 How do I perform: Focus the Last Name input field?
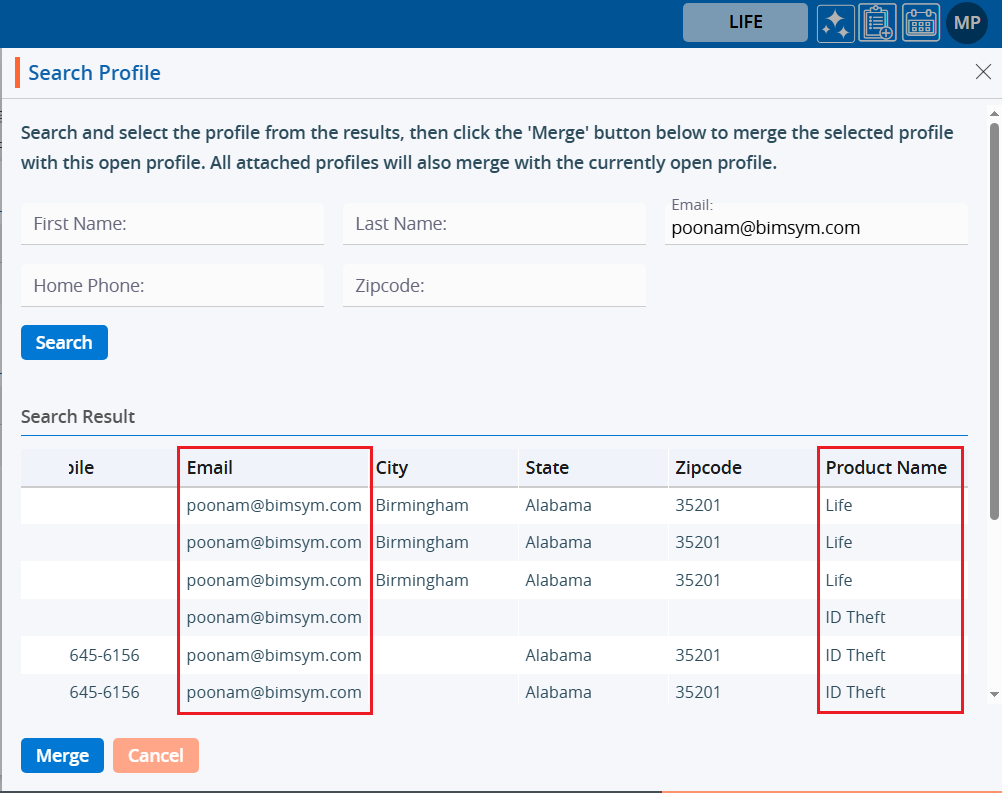tap(494, 224)
